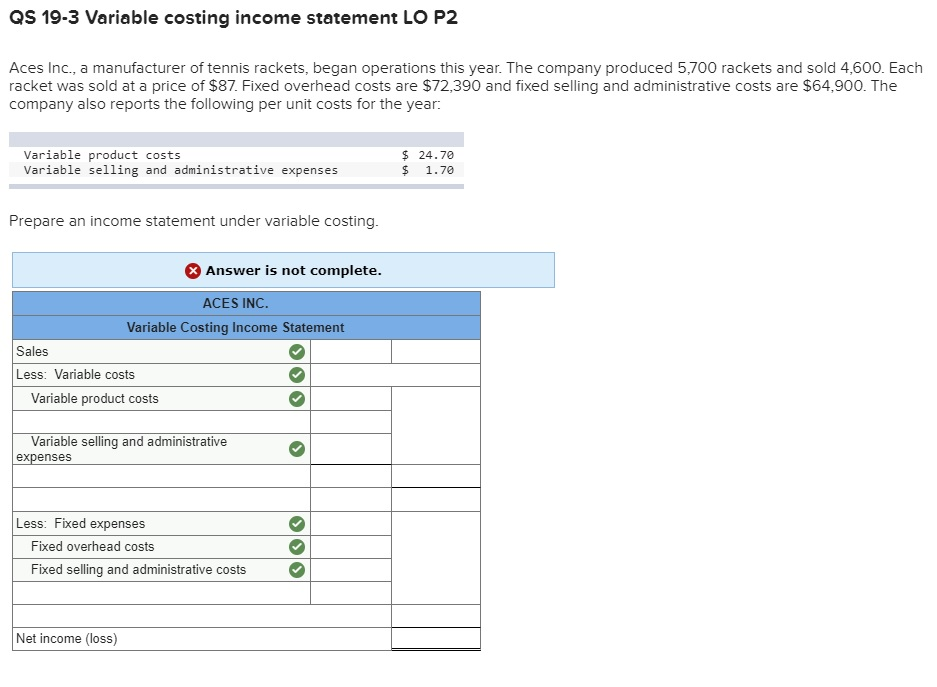Open the Net income (loss) label cell
The height and width of the screenshot is (687, 937).
(150, 638)
